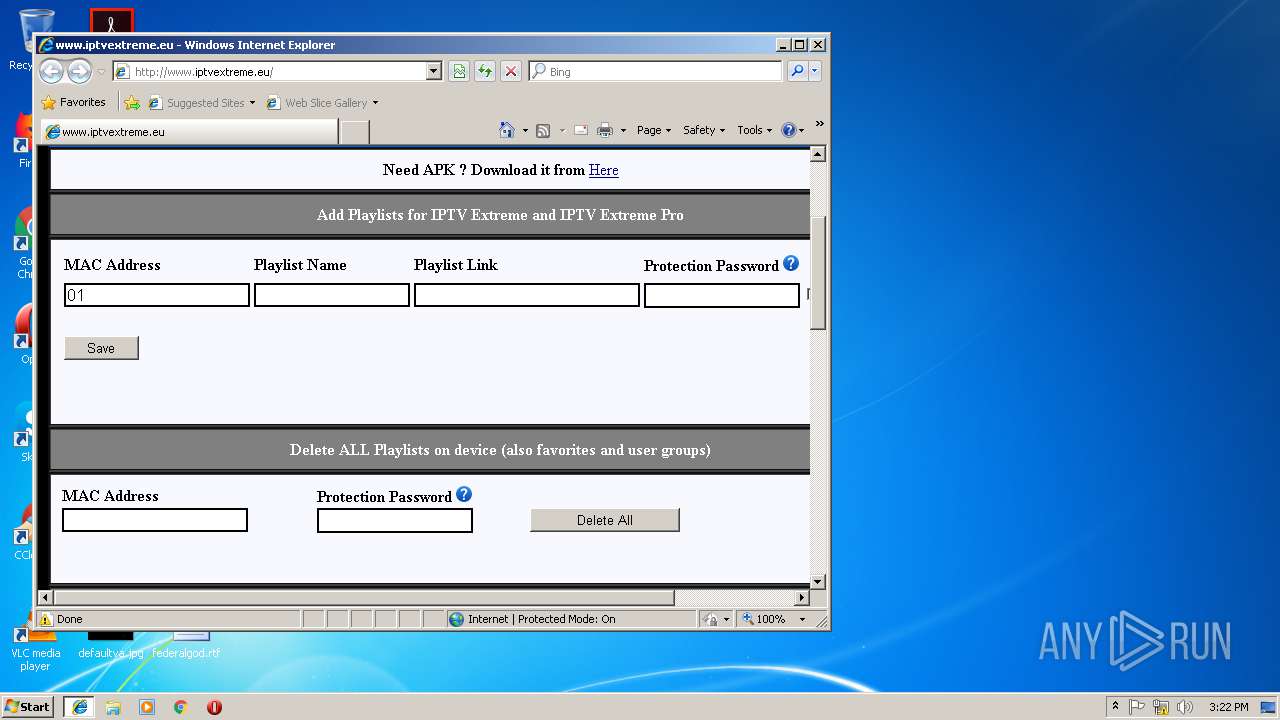1280x720 pixels.
Task: Click MAC Address field in Delete ALL section
Action: click(x=155, y=520)
